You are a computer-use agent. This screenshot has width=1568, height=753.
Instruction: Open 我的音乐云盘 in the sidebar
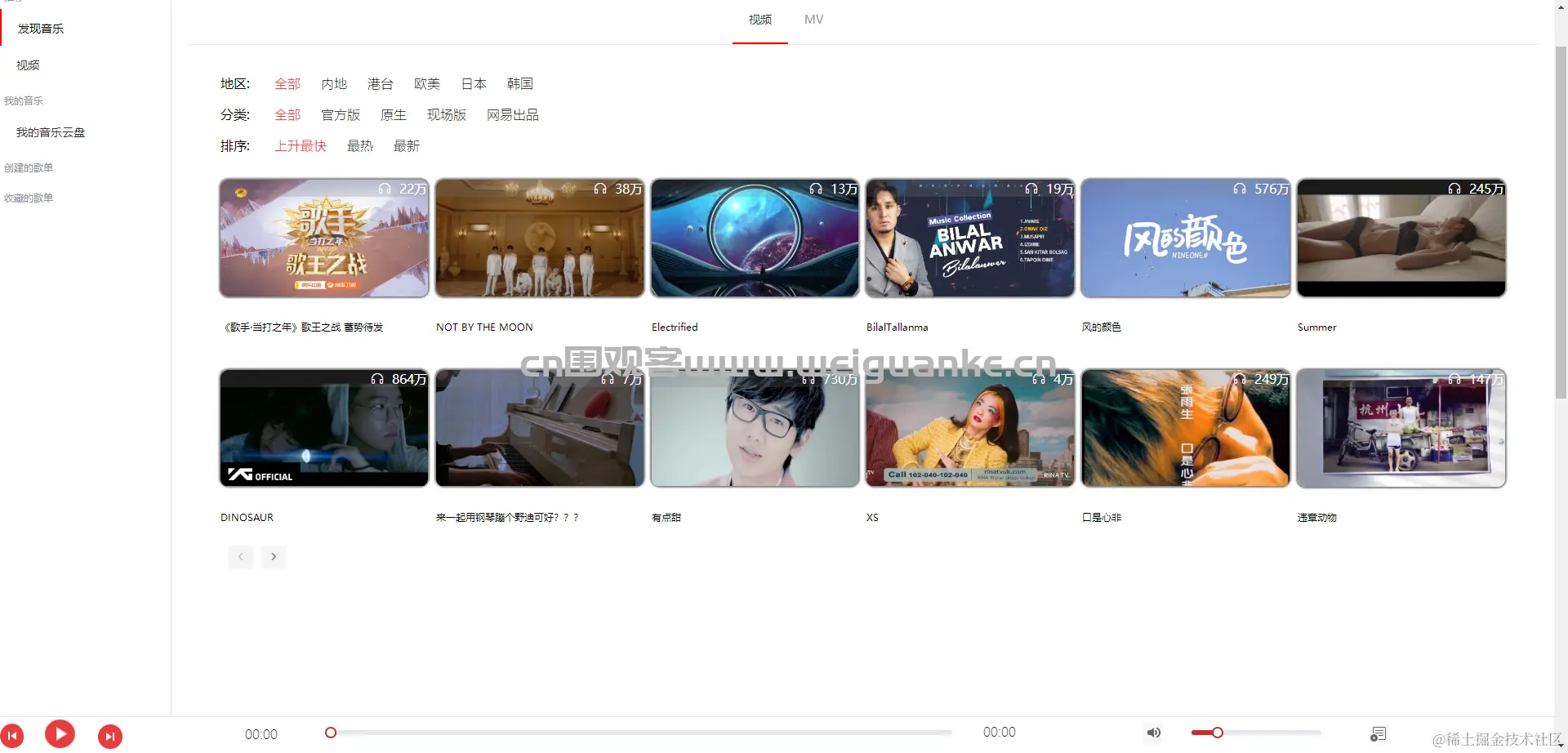pyautogui.click(x=51, y=132)
